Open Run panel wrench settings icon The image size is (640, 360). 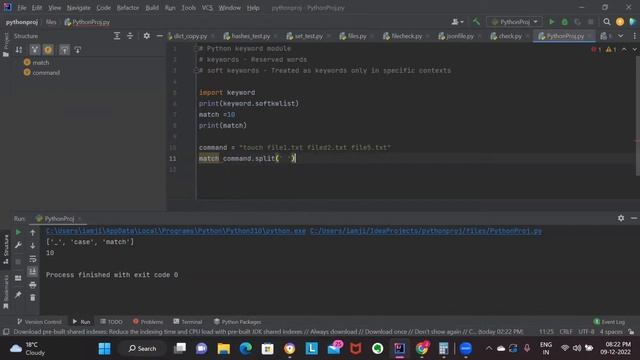click(18, 245)
